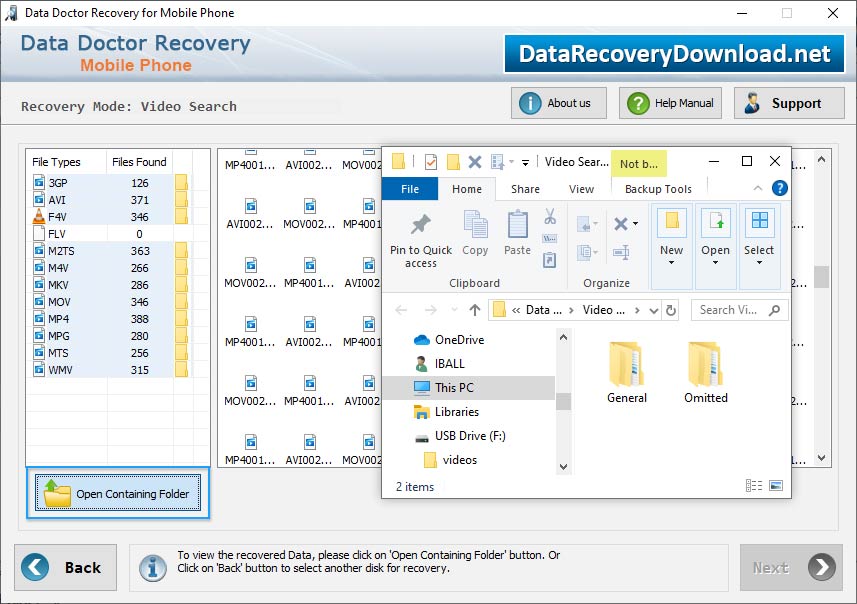857x604 pixels.
Task: Click scroll down arrow of recovered files list
Action: point(821,458)
